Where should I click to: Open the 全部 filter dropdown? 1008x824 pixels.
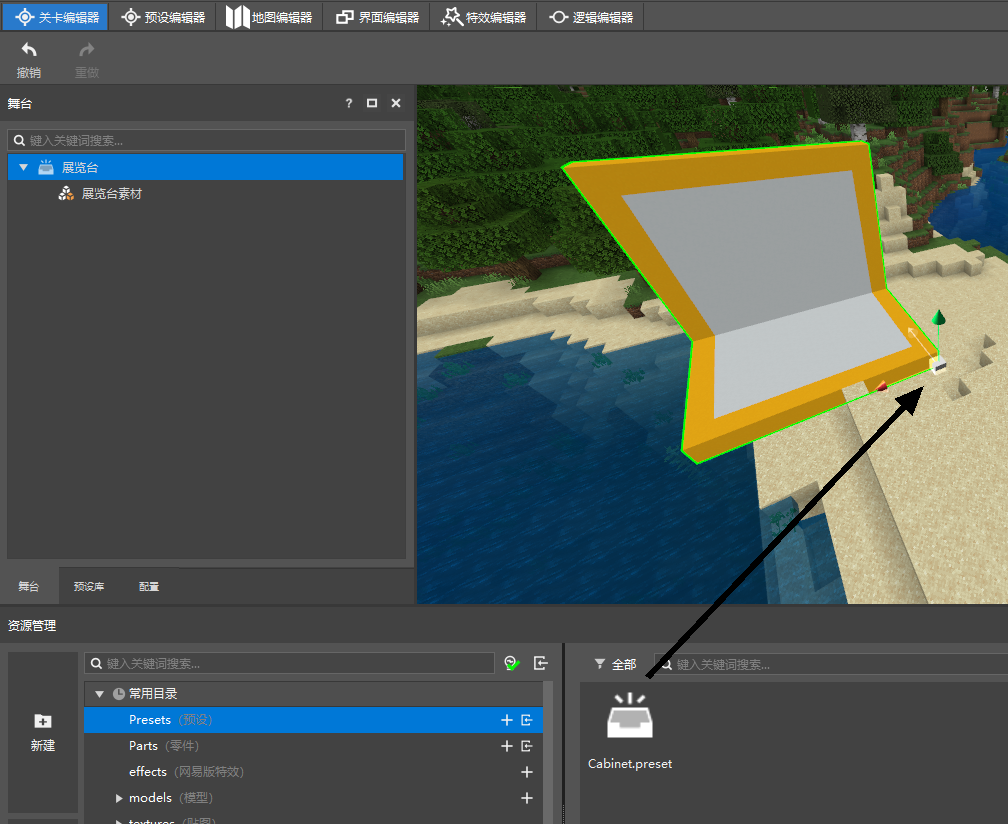[x=615, y=664]
